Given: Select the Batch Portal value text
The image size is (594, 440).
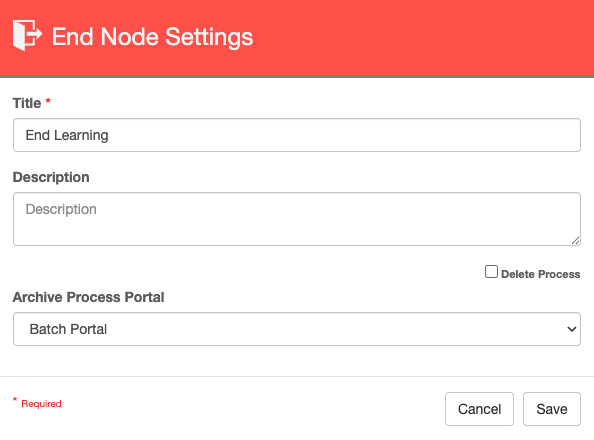Looking at the screenshot, I should tap(68, 329).
